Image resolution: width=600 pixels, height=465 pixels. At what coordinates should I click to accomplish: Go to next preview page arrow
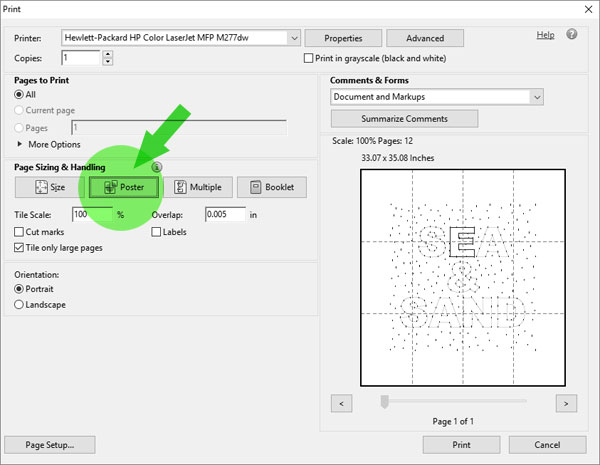coord(566,403)
